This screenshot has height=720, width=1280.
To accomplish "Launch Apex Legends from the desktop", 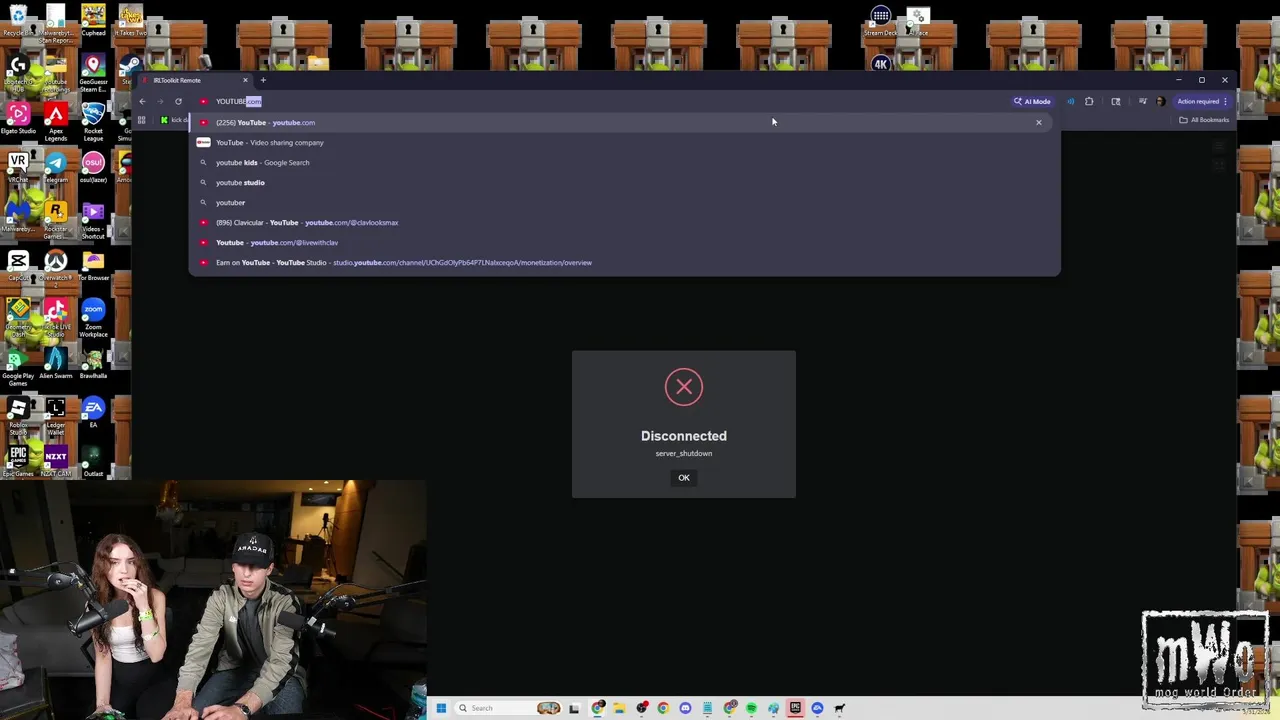I will click(56, 120).
